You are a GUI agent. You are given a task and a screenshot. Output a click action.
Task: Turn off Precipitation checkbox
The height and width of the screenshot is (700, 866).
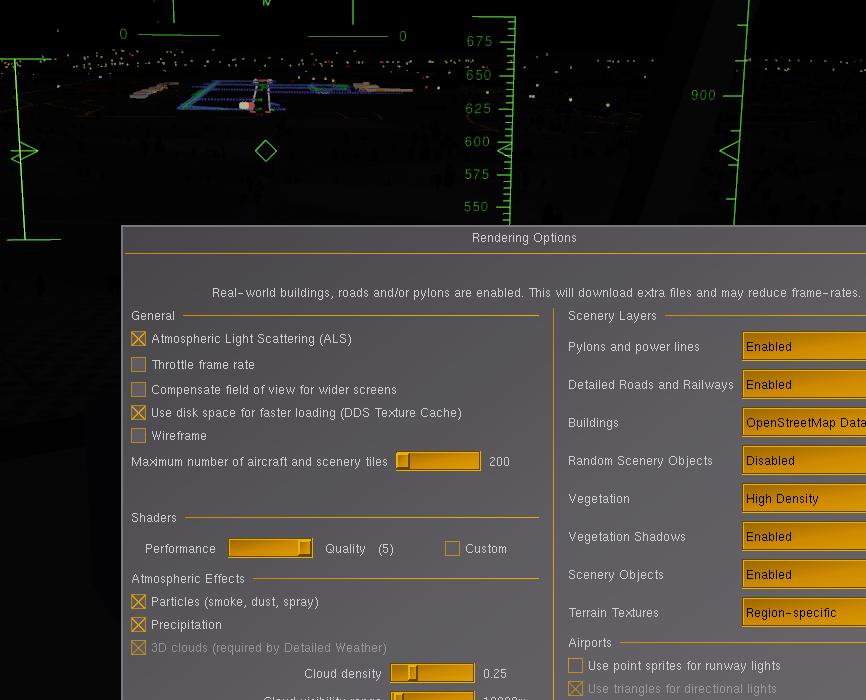[139, 625]
